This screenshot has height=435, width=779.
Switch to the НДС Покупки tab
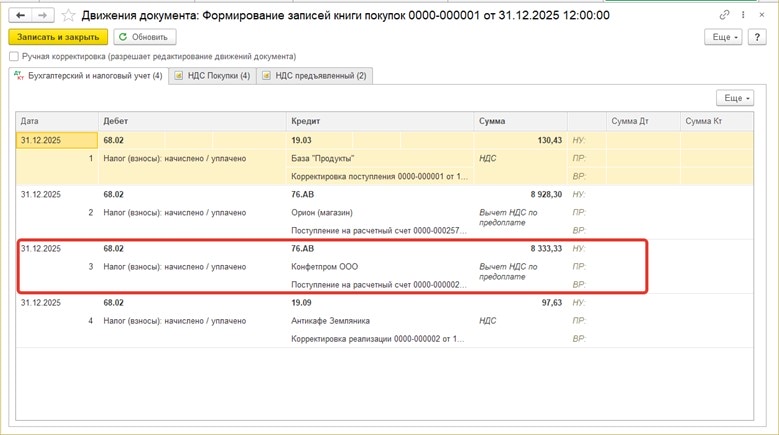tap(211, 75)
